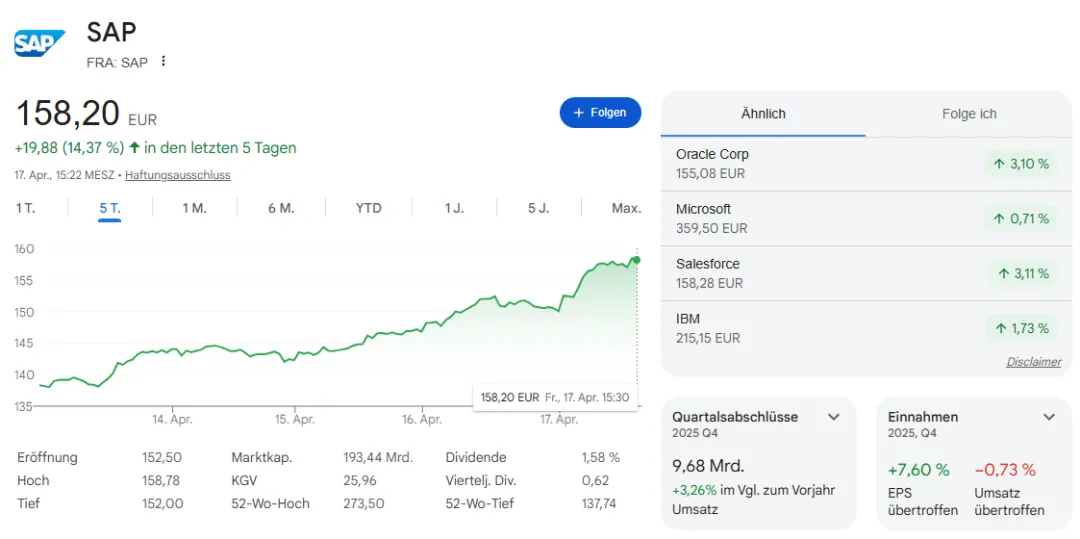Expand the Einnahmen dropdown chevron

[1049, 417]
